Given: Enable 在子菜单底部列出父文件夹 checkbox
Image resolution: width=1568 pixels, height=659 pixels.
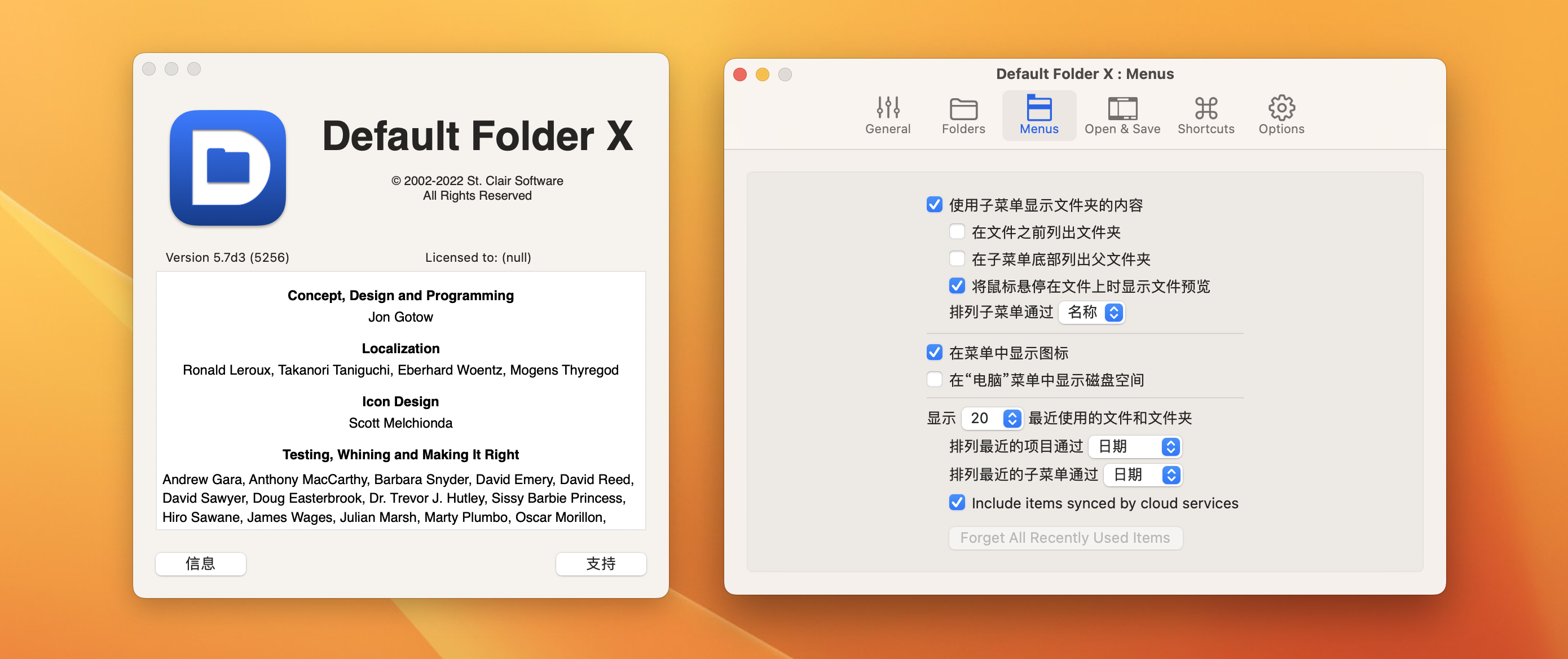Looking at the screenshot, I should 956,259.
